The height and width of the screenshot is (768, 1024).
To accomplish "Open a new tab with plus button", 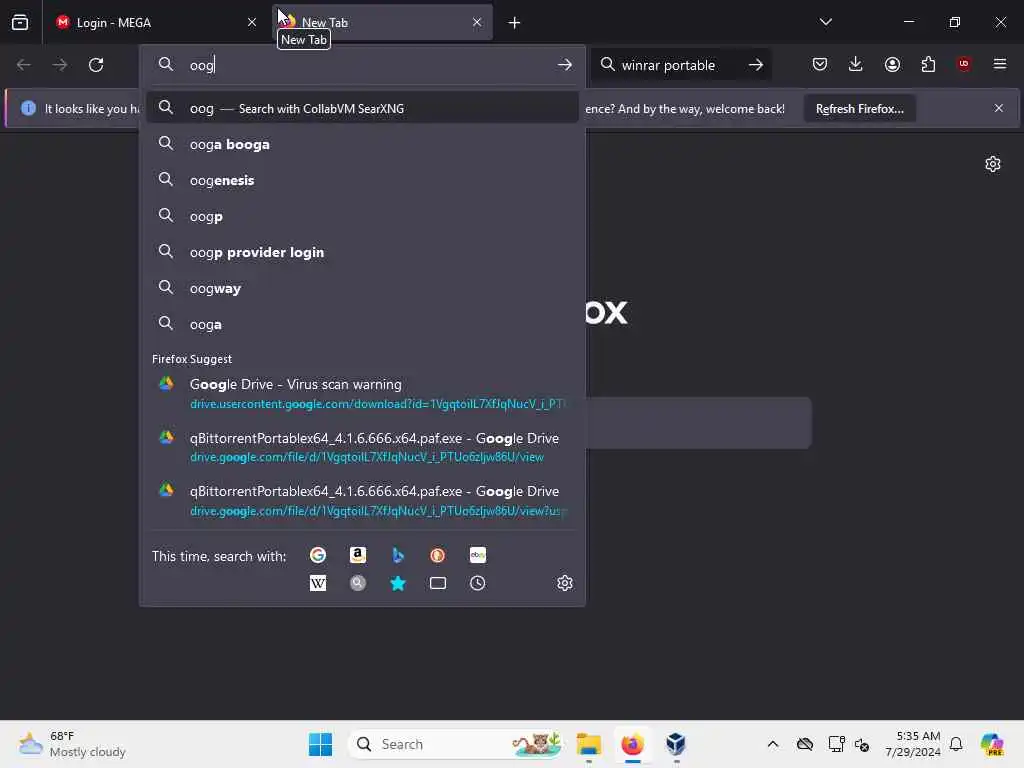I will tap(514, 23).
